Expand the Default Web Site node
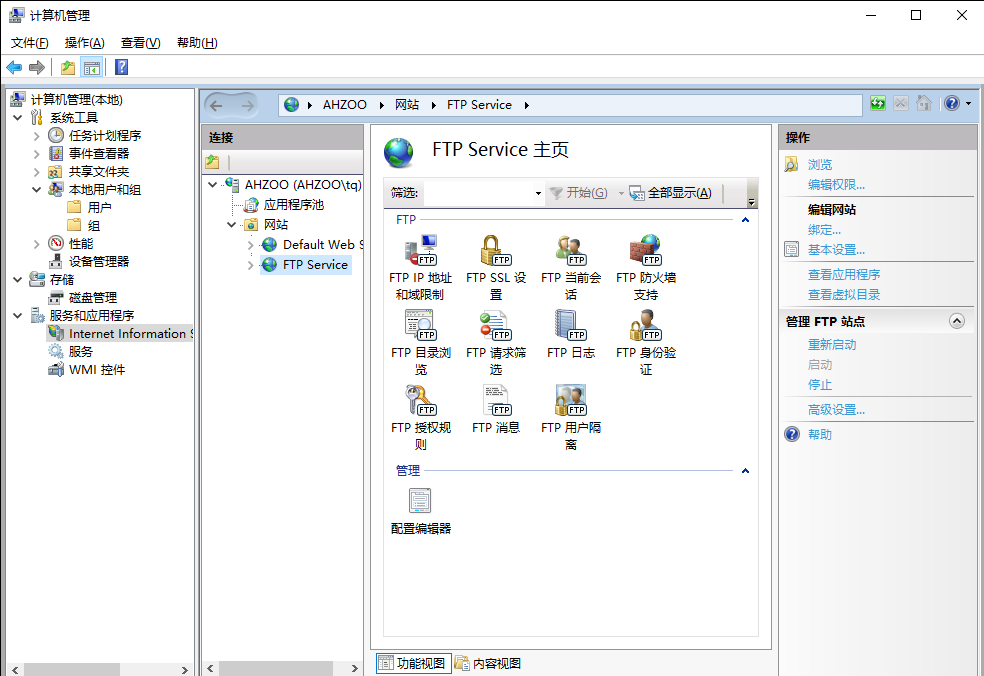This screenshot has width=984, height=676. [x=250, y=245]
